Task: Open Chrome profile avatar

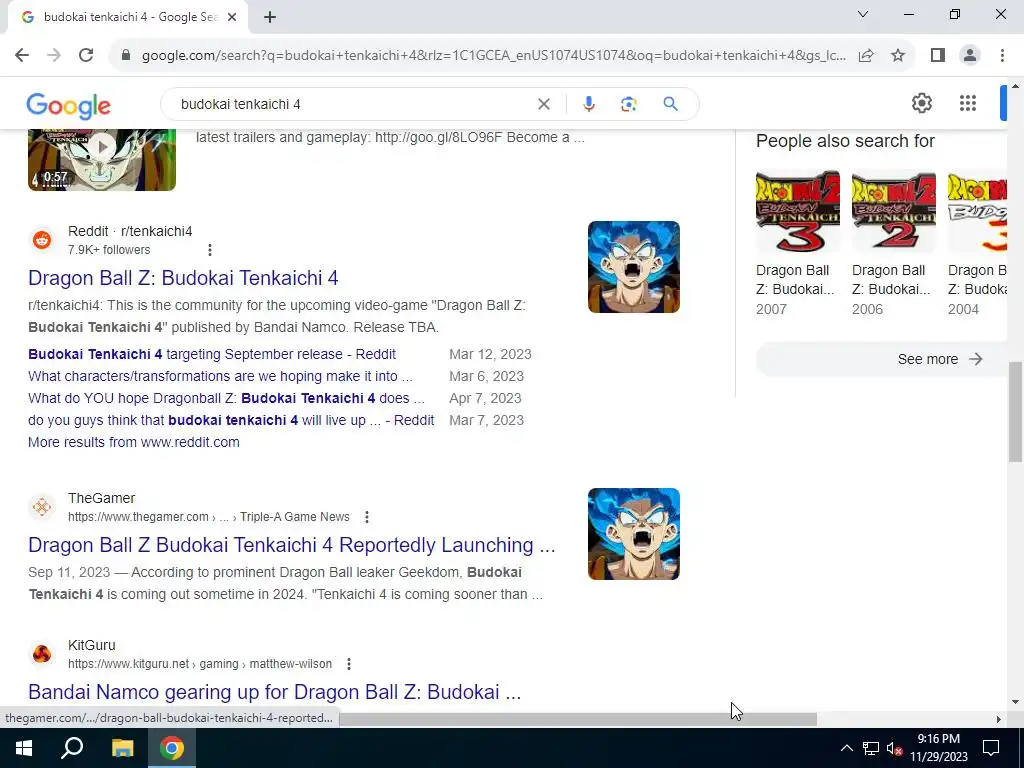Action: point(970,56)
